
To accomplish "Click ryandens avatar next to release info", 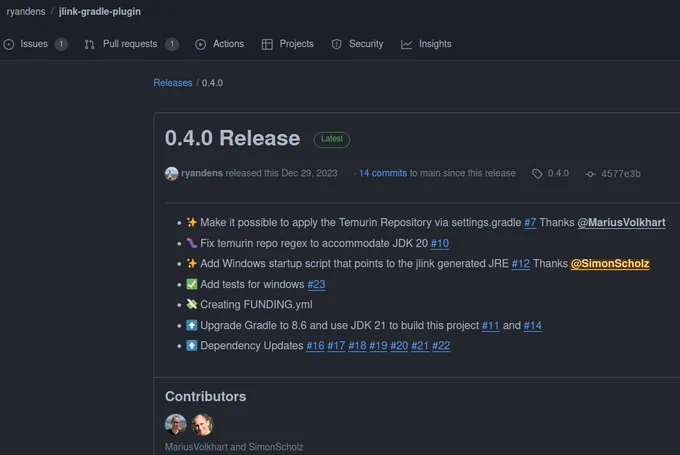I will [171, 173].
